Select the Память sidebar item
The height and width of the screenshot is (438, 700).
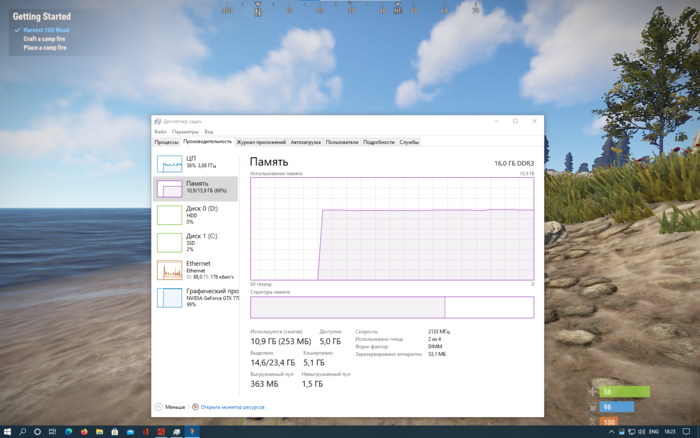pos(196,188)
